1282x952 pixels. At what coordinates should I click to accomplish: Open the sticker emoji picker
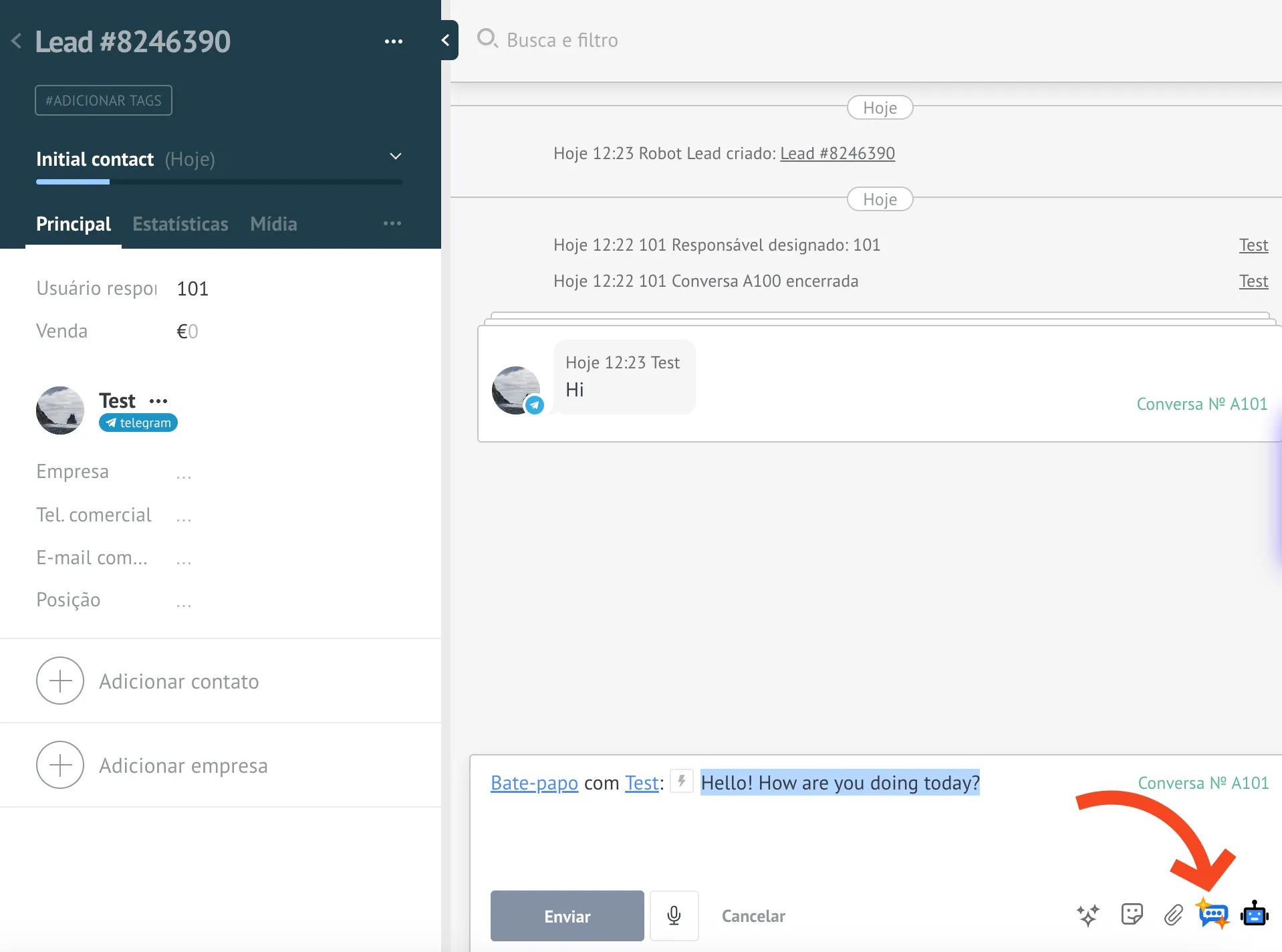point(1132,914)
